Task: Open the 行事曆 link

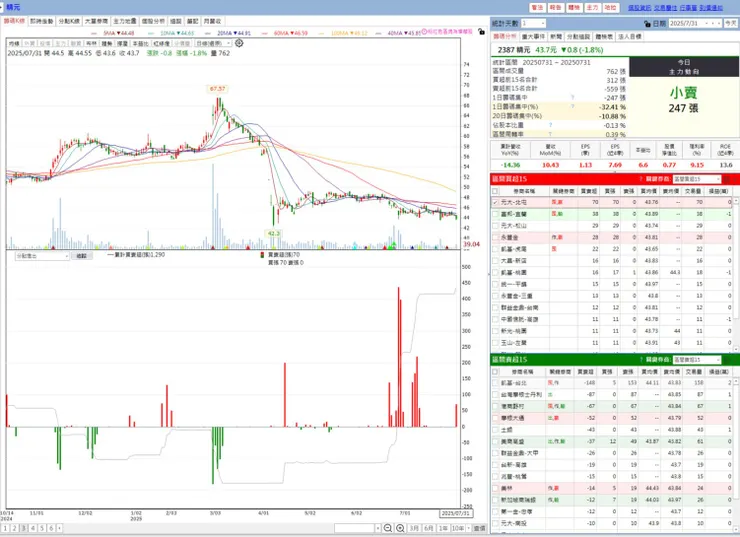Action: pos(688,8)
